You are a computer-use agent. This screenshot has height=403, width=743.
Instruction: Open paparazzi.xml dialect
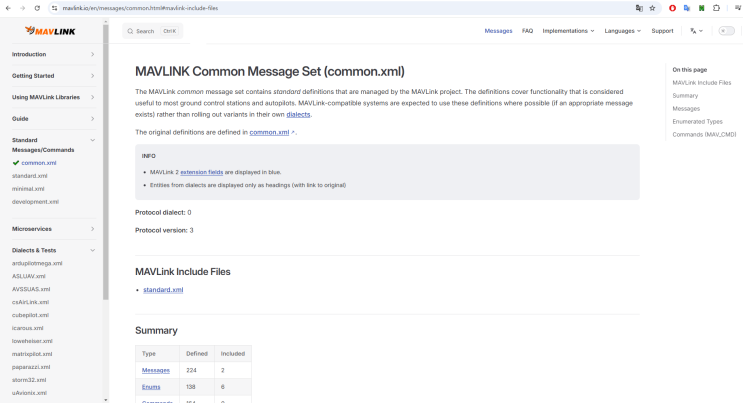pyautogui.click(x=31, y=367)
